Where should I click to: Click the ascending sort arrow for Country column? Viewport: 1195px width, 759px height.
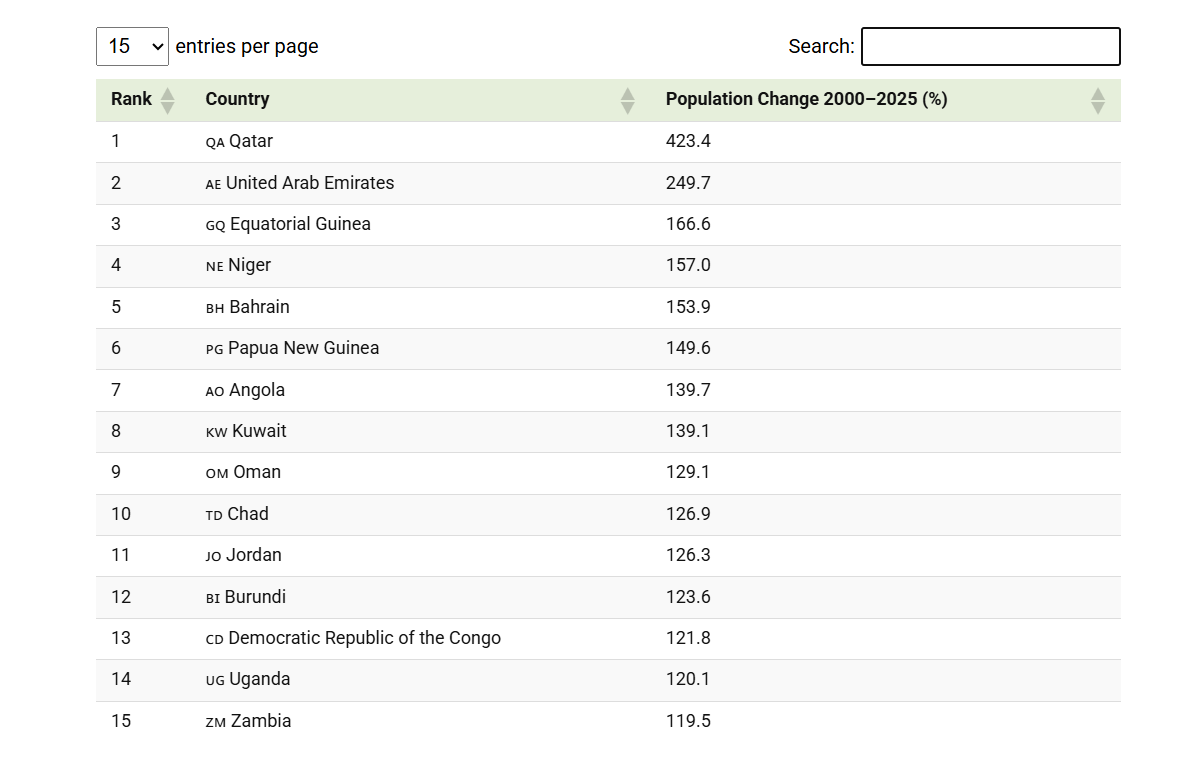pyautogui.click(x=627, y=94)
